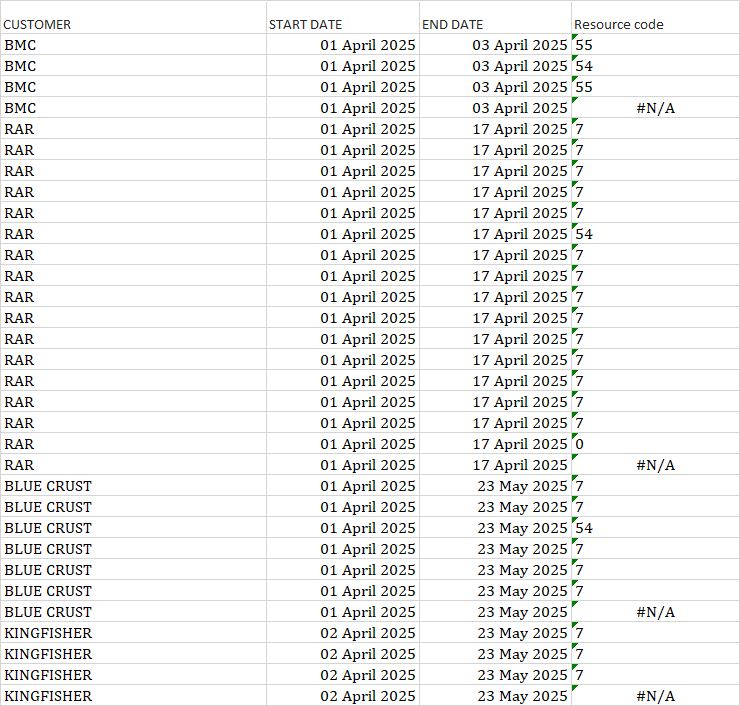This screenshot has height=706, width=740.
Task: Select BLUE CRUST customer cell with code 54
Action: (134, 528)
